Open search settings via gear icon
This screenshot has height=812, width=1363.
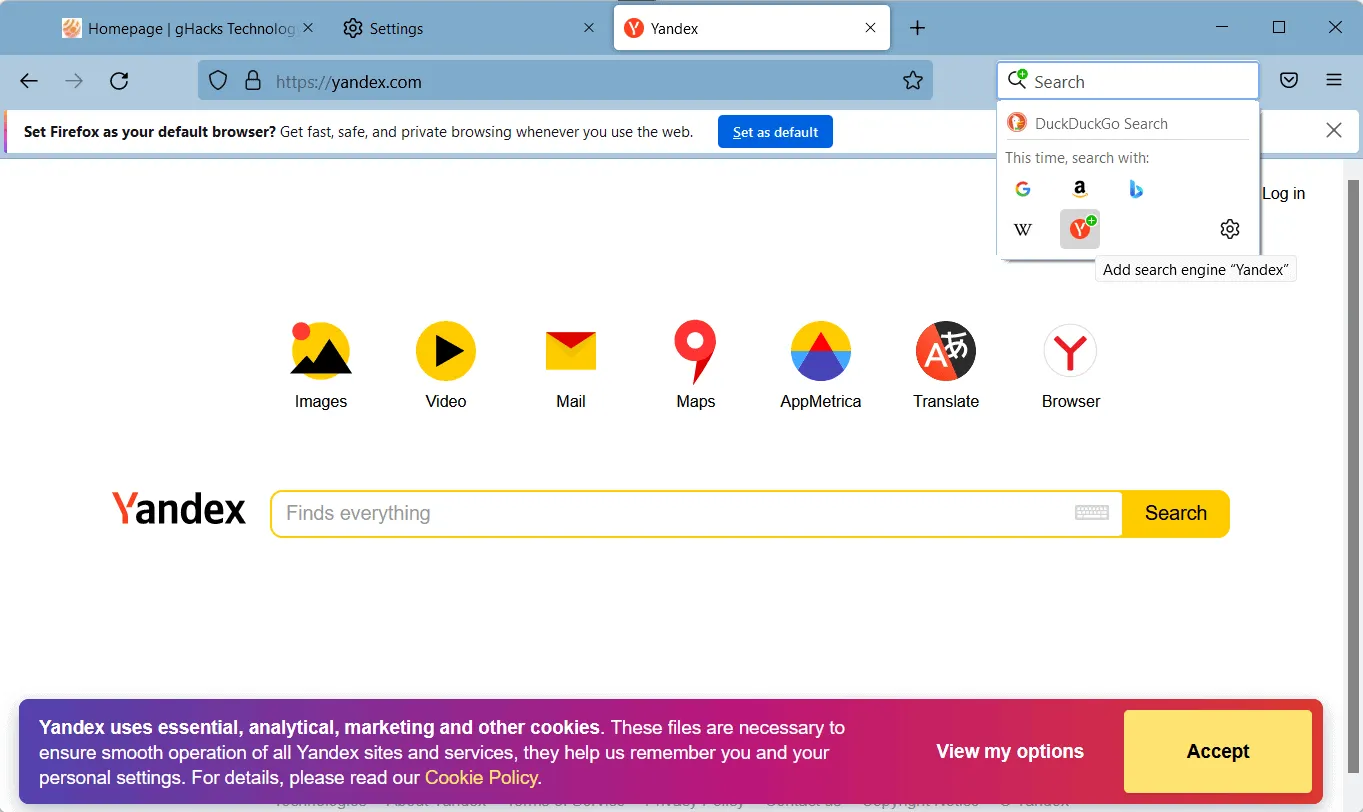tap(1229, 229)
